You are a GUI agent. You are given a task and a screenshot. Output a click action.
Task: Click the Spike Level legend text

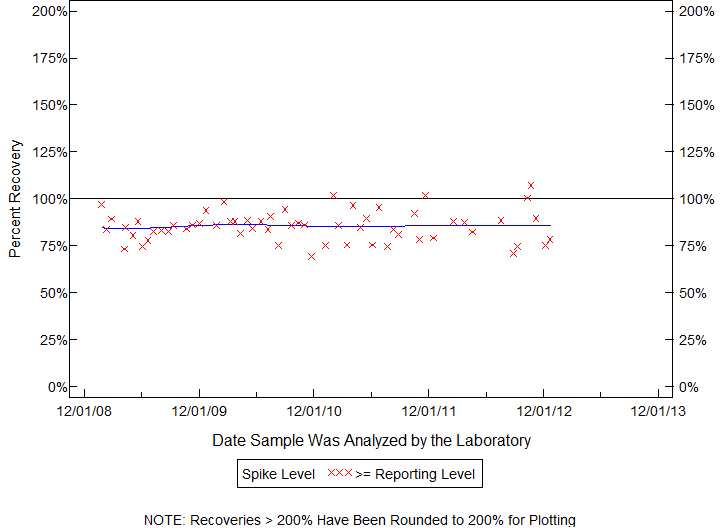(x=277, y=473)
